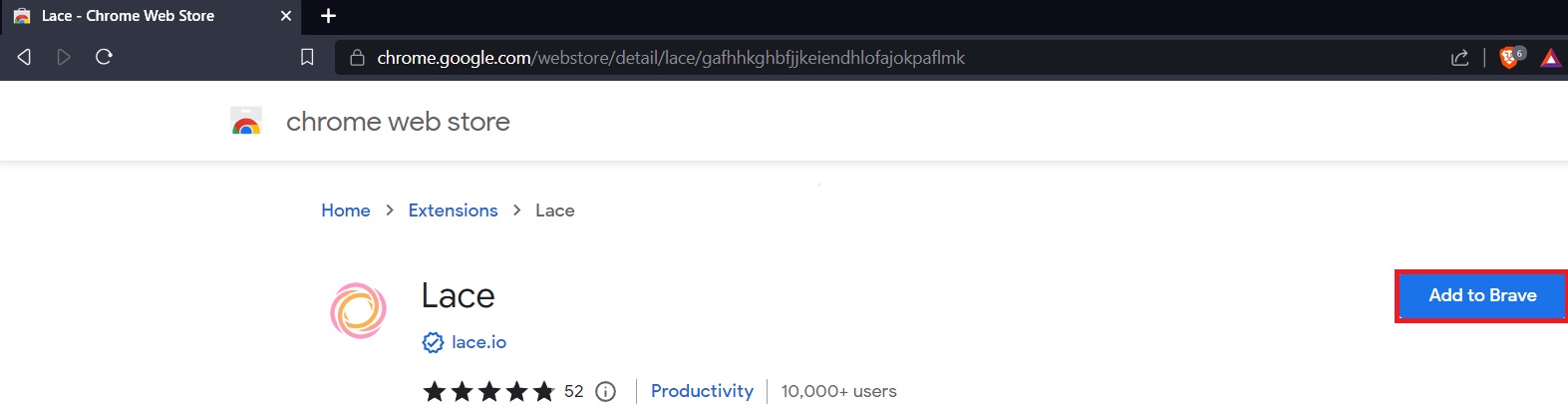The height and width of the screenshot is (416, 1568).
Task: Reload the page with the refresh icon
Action: point(104,57)
